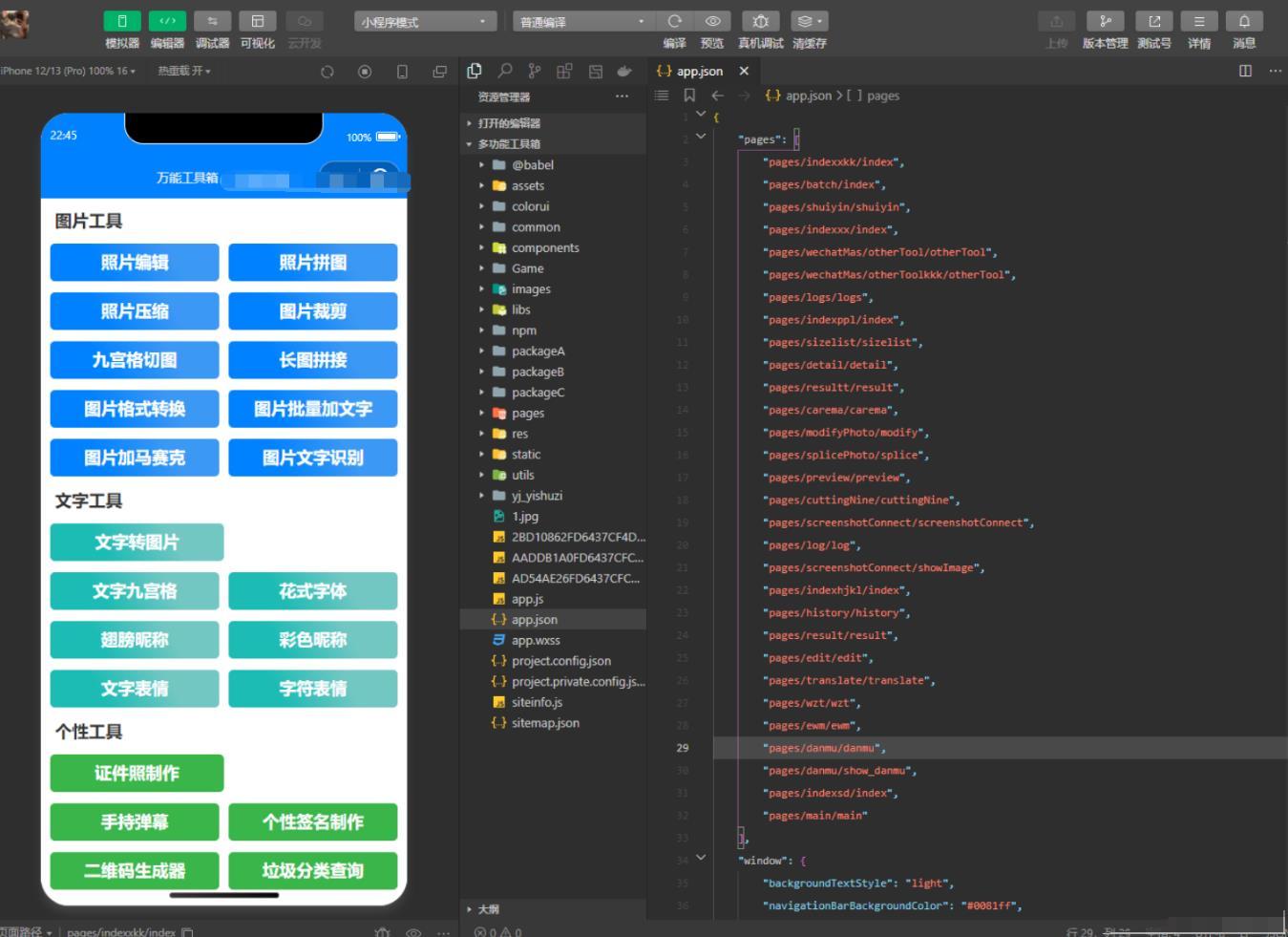Image resolution: width=1288 pixels, height=937 pixels.
Task: Click the bookmark icon in editor toolbar
Action: 689,96
